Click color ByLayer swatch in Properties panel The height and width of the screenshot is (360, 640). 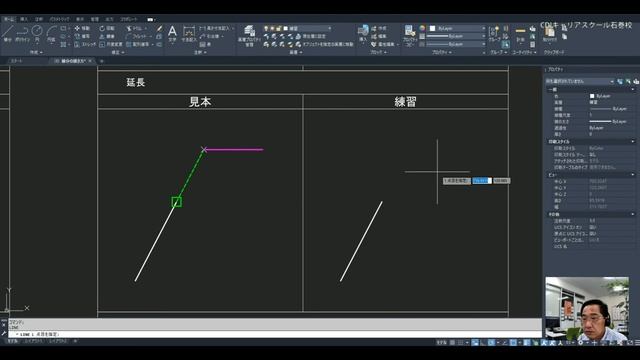click(592, 96)
